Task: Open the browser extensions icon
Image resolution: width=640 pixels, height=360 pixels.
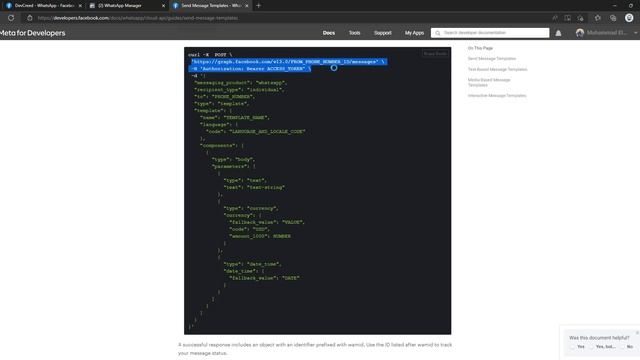Action: [598, 18]
